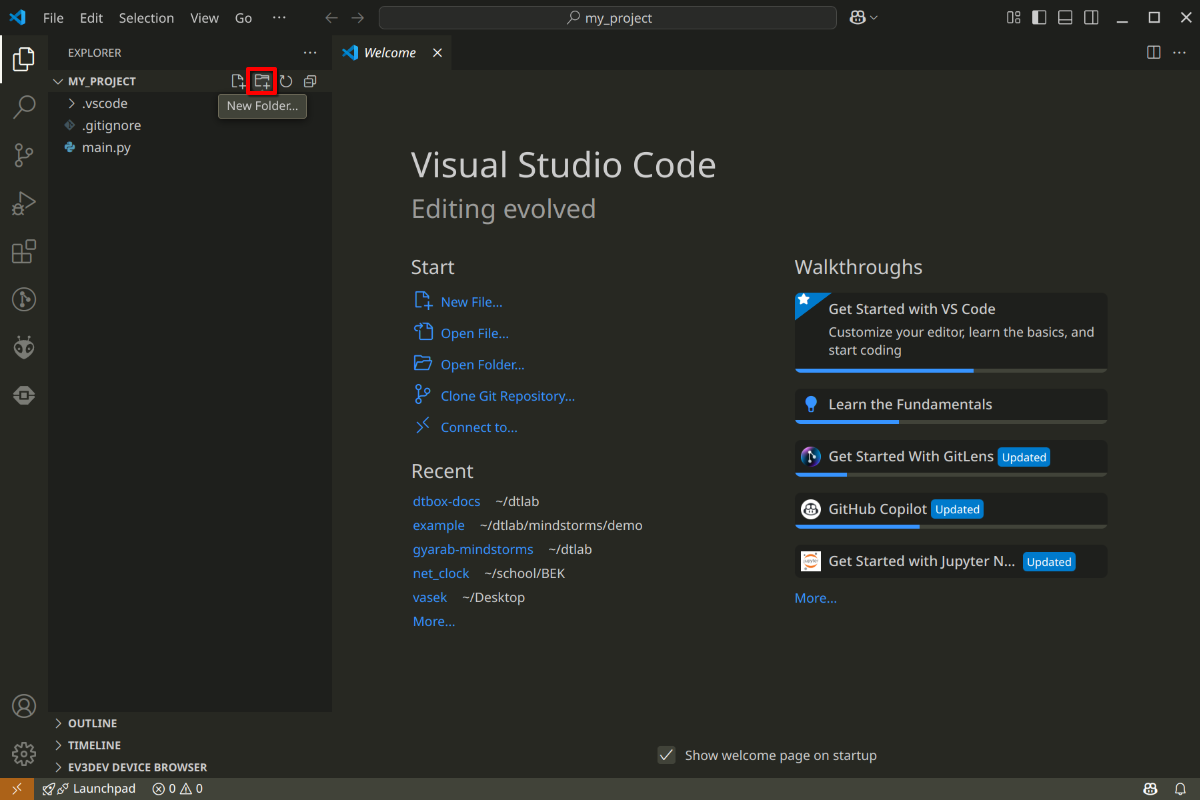Open the PlatformIO alien icon
This screenshot has width=1200, height=800.
coord(24,348)
